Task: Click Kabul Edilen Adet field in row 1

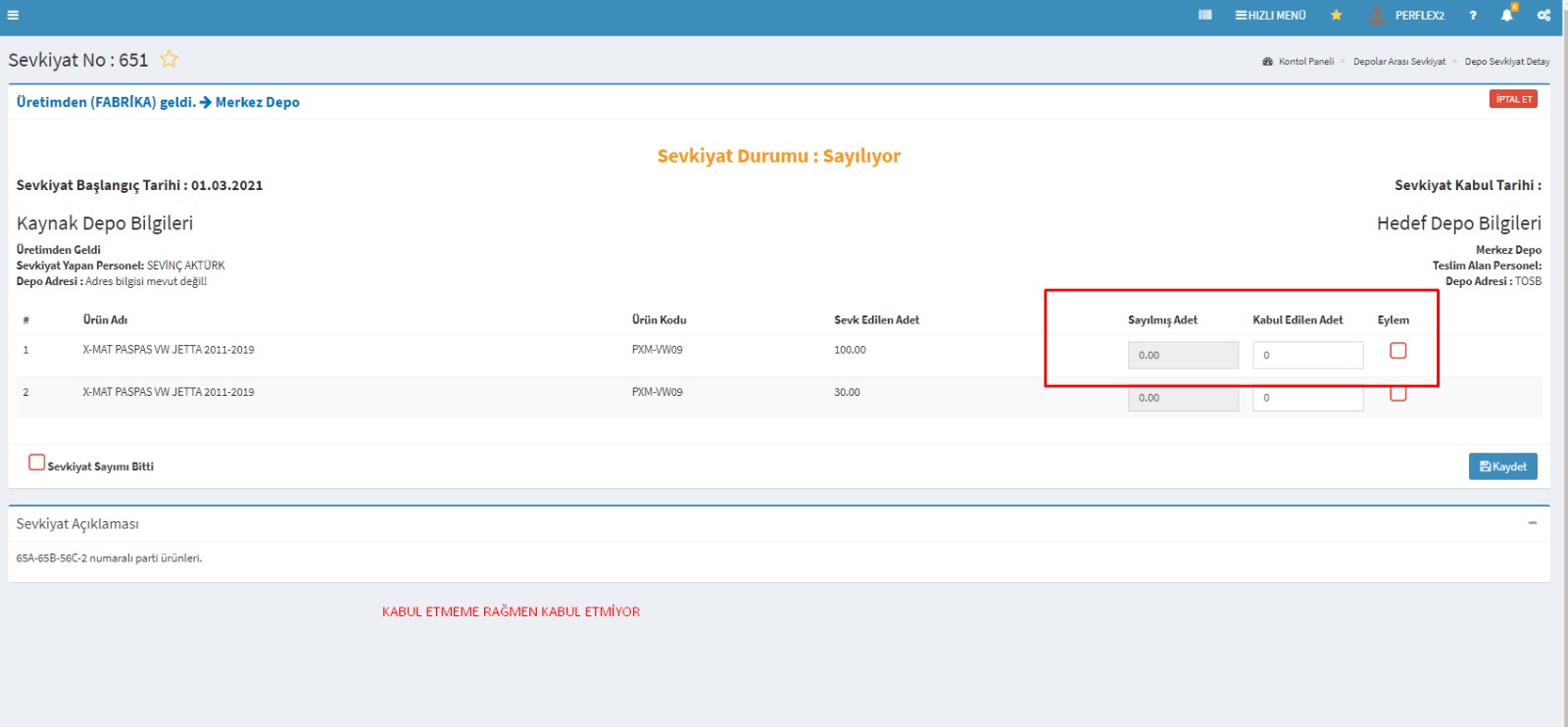Action: pyautogui.click(x=1307, y=355)
